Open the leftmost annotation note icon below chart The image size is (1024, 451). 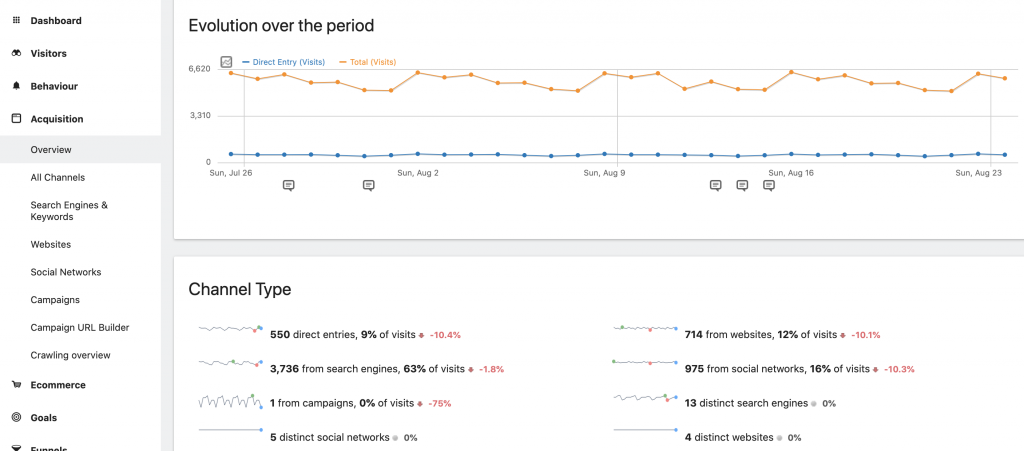[x=288, y=185]
